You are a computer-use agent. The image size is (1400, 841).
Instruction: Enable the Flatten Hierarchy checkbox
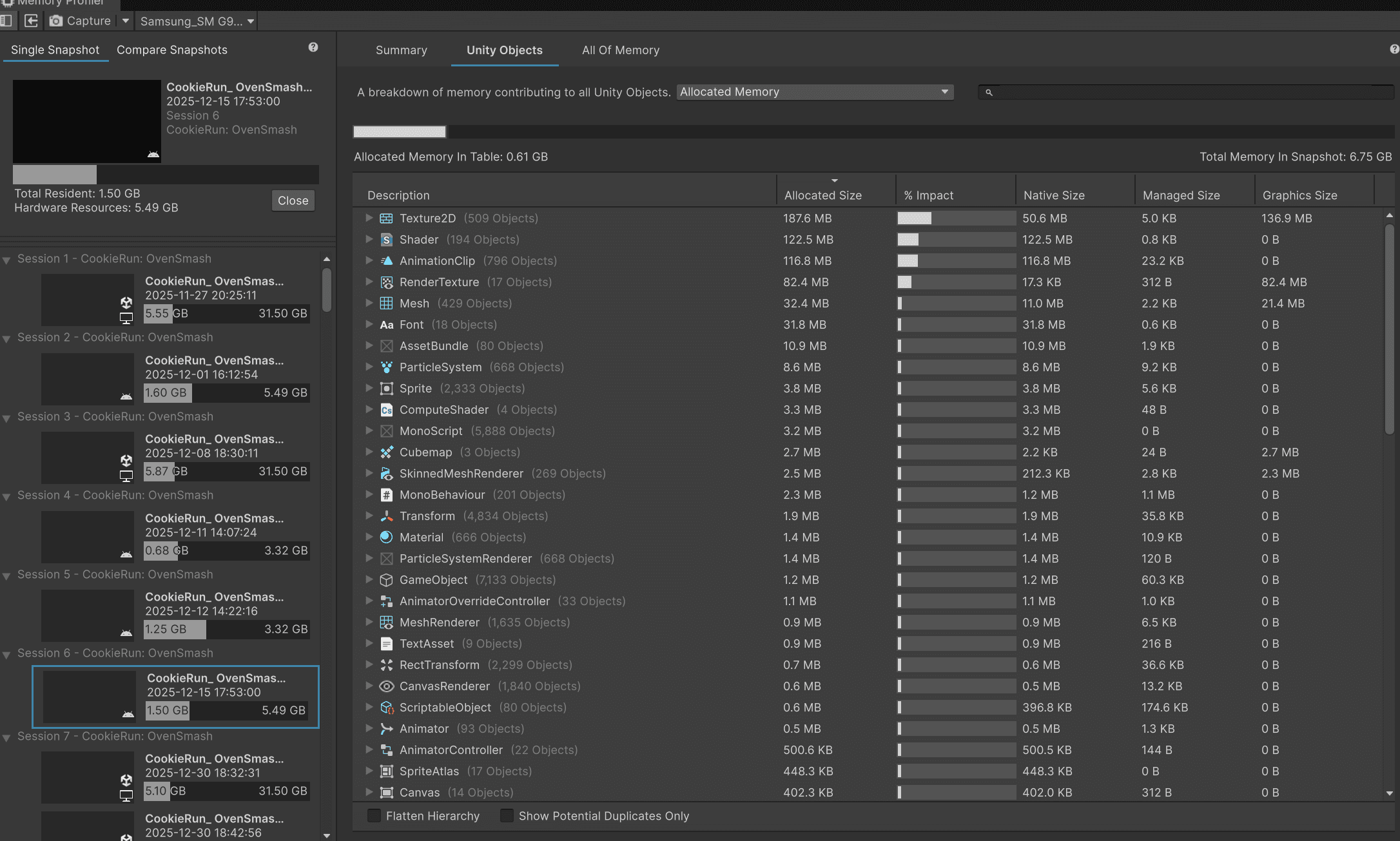374,816
